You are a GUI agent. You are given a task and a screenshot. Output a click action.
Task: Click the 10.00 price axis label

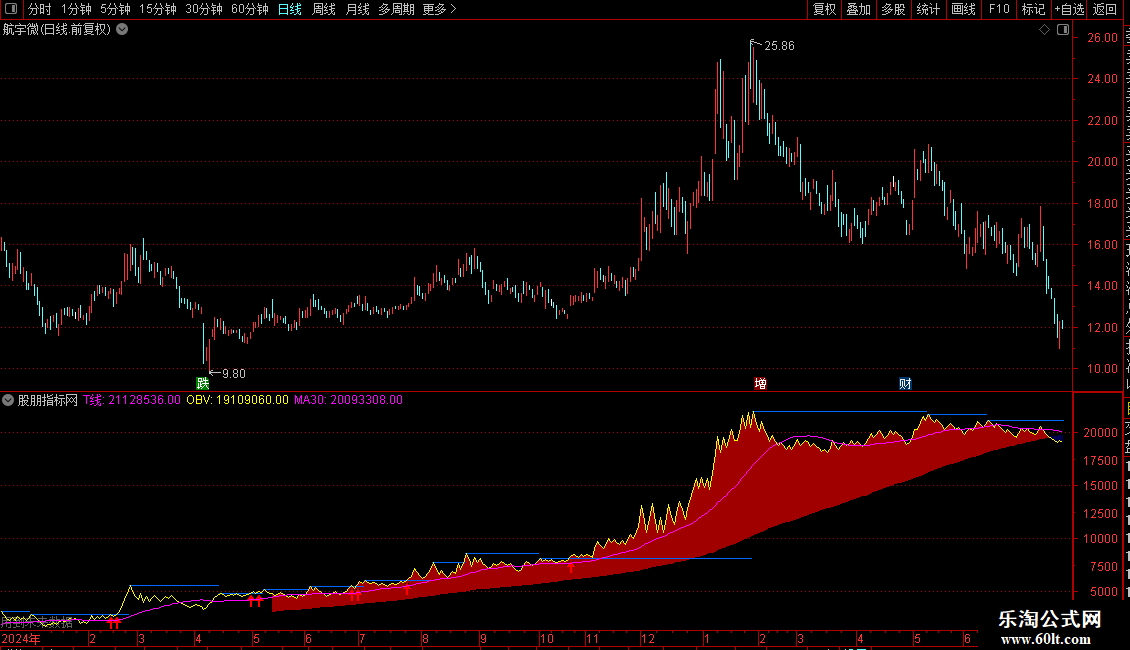pos(1103,369)
